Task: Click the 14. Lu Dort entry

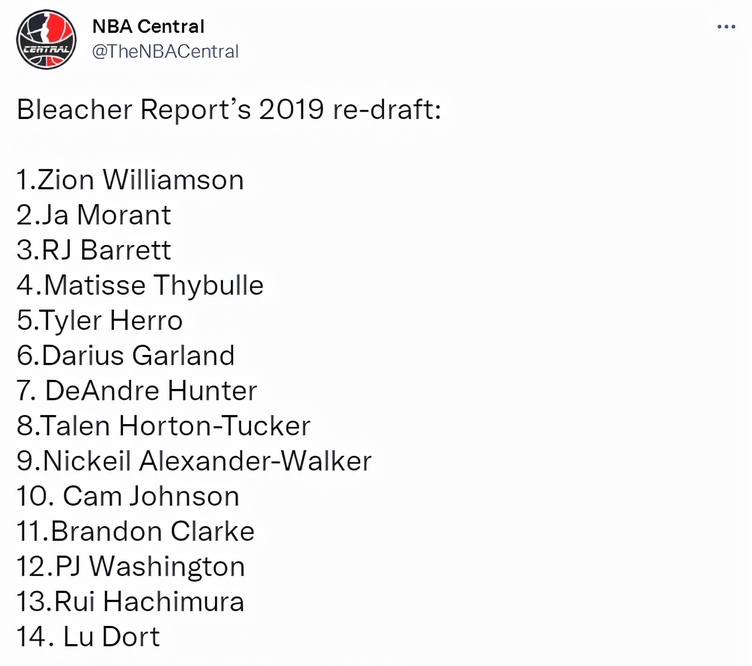Action: 88,637
